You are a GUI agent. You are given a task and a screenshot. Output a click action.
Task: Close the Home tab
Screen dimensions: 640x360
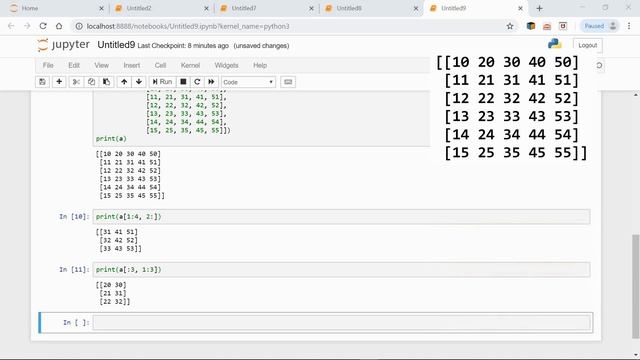[x=102, y=8]
